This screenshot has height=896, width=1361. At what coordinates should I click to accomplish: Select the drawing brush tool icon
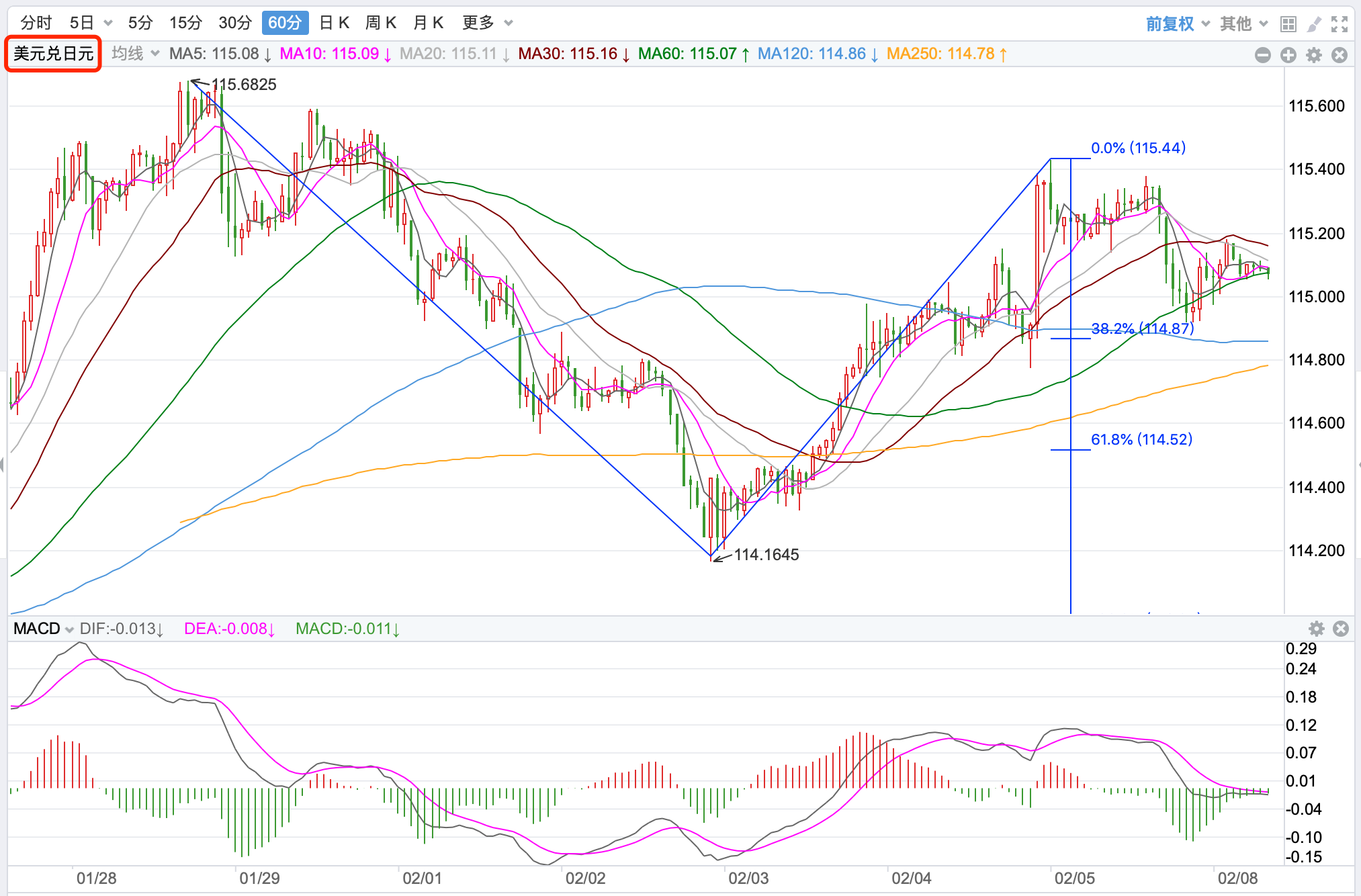pyautogui.click(x=1313, y=24)
